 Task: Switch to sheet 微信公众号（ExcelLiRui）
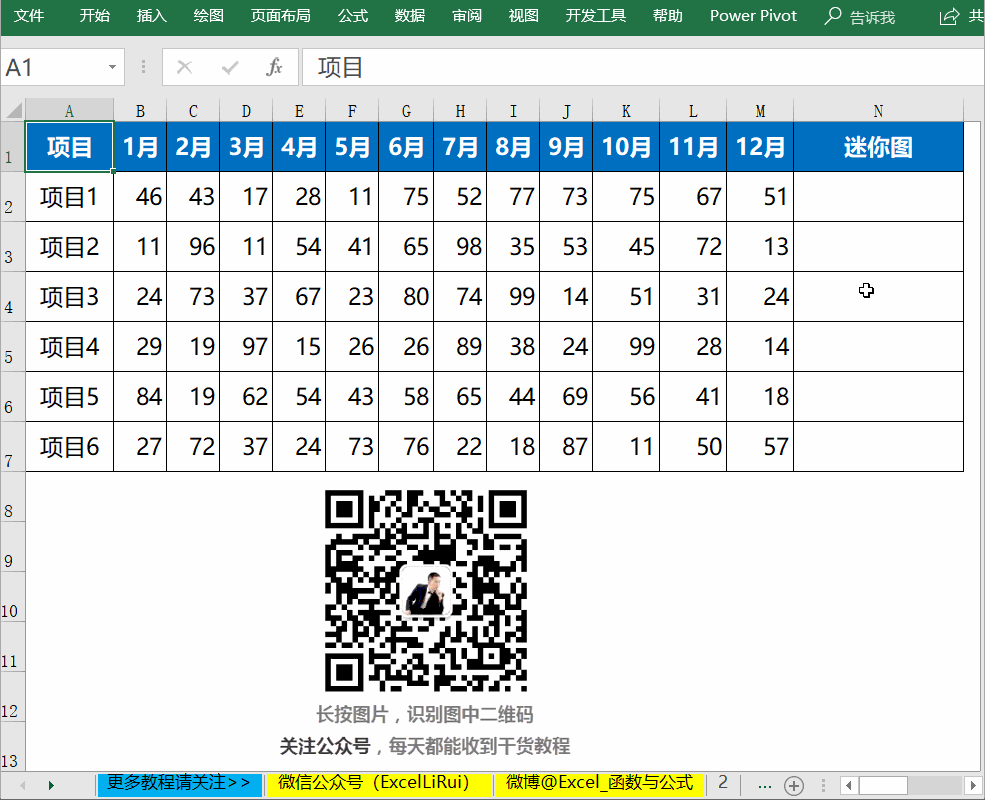(x=377, y=784)
